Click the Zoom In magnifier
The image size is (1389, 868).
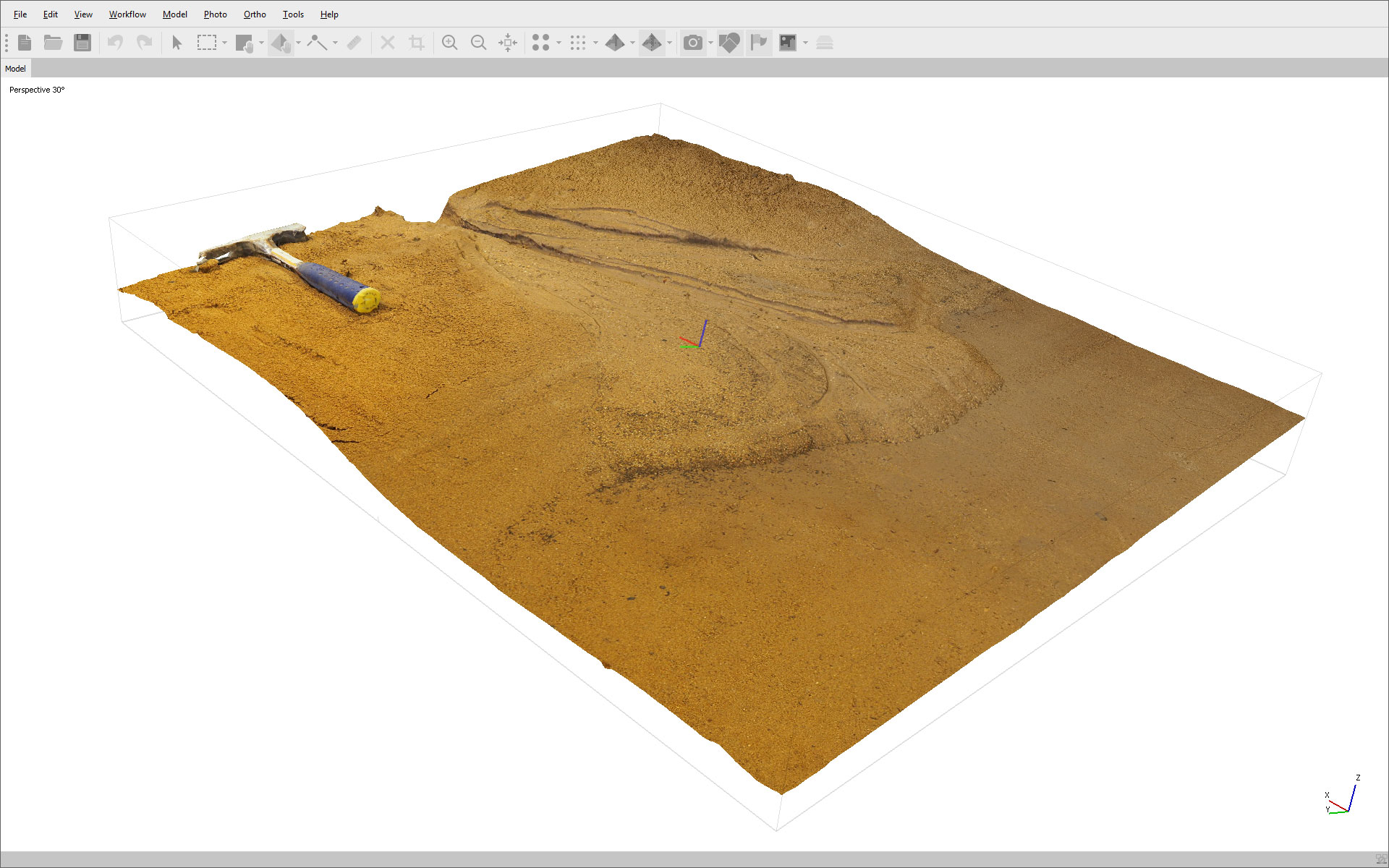(449, 43)
